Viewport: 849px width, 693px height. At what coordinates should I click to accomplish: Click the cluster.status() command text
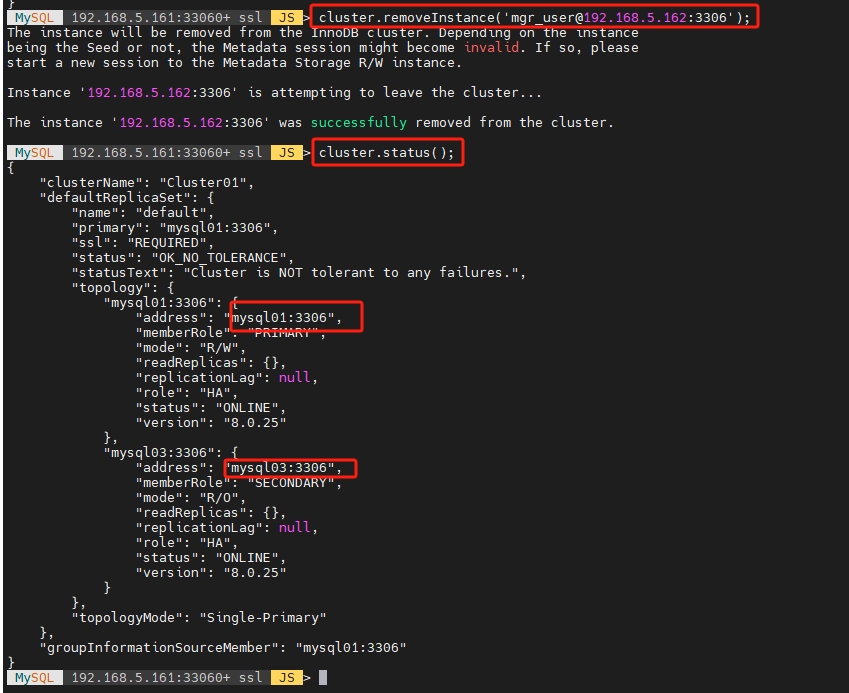387,152
